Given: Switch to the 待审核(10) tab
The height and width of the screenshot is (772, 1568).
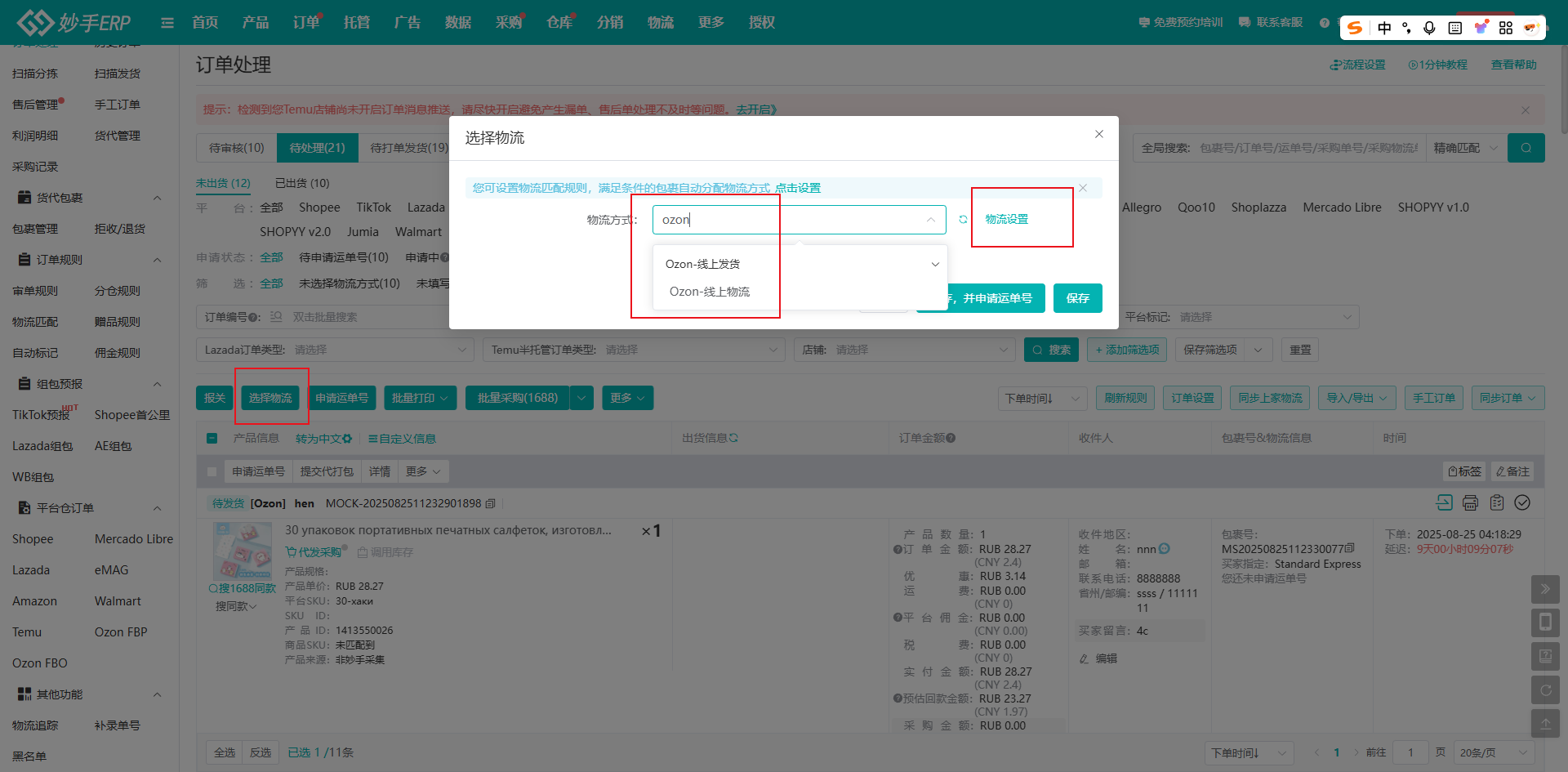Looking at the screenshot, I should (236, 148).
